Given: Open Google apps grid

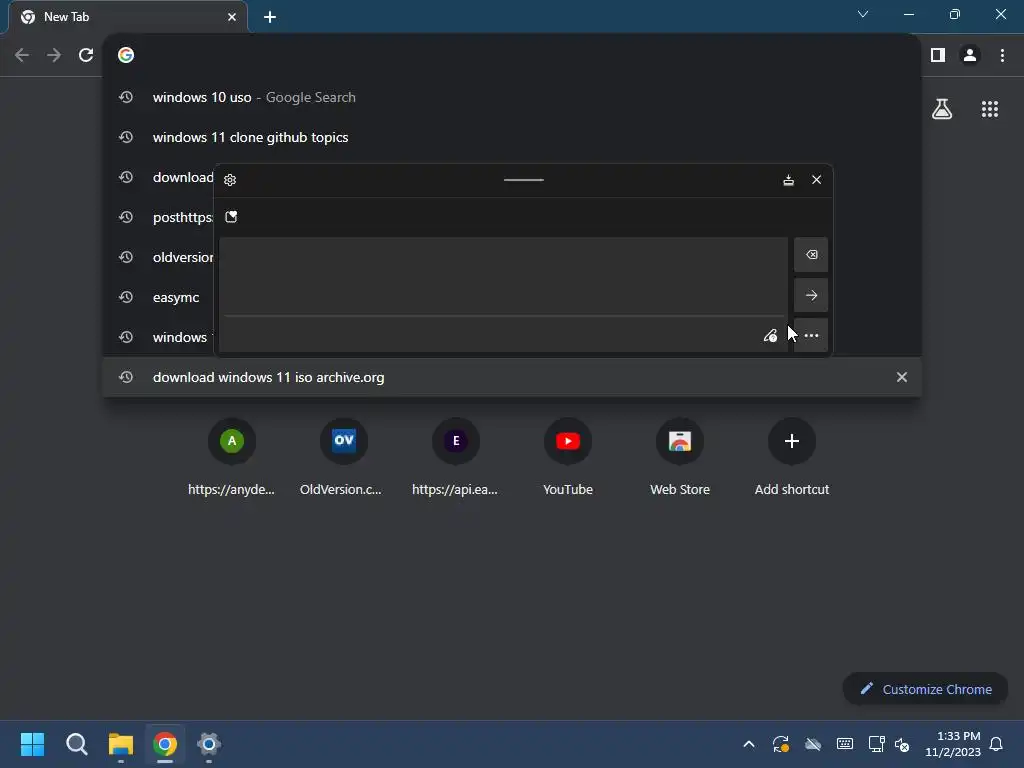Looking at the screenshot, I should point(990,109).
